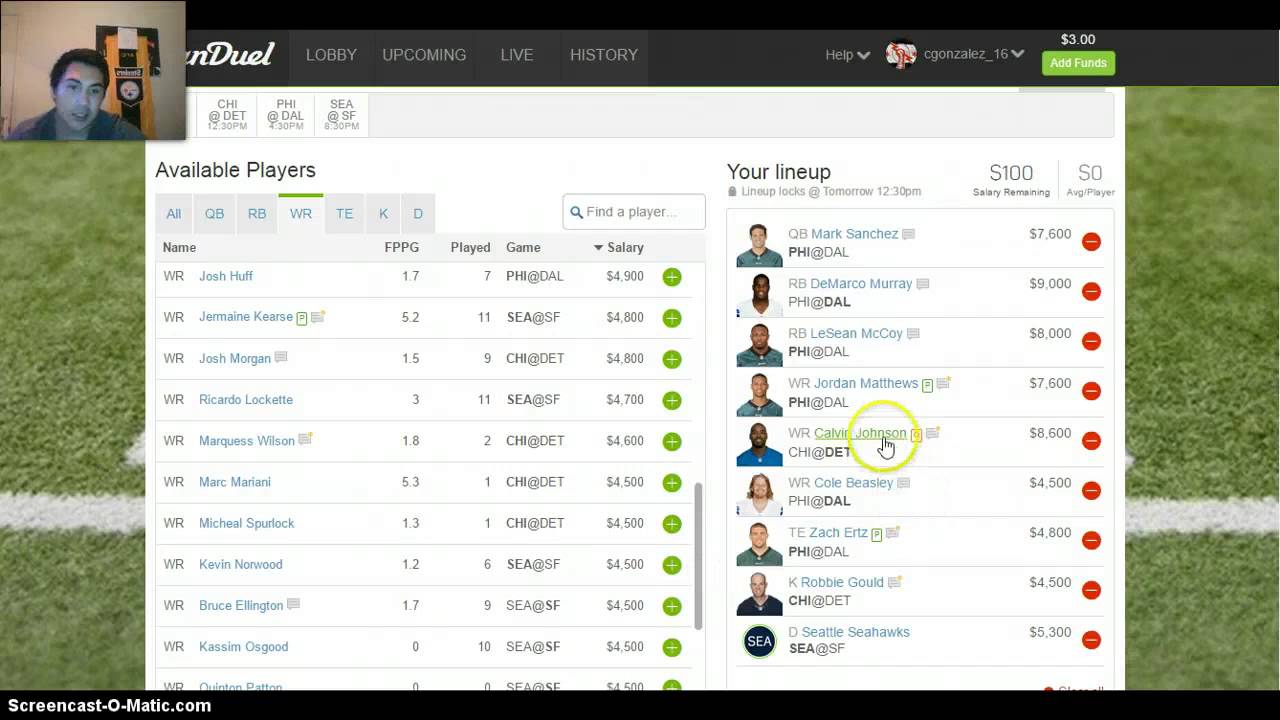Screen dimensions: 1280x720
Task: Click the probable status badge beside Jermaine Kearse
Action: (302, 318)
